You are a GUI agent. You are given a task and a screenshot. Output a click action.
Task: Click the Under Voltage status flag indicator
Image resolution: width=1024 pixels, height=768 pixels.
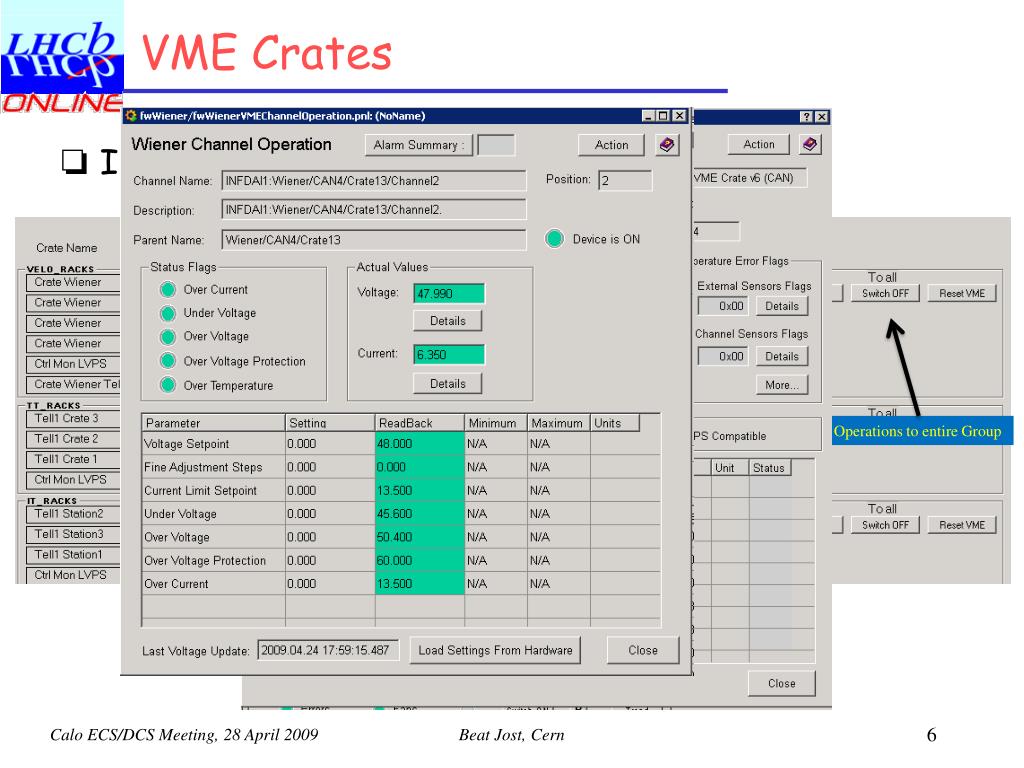168,313
